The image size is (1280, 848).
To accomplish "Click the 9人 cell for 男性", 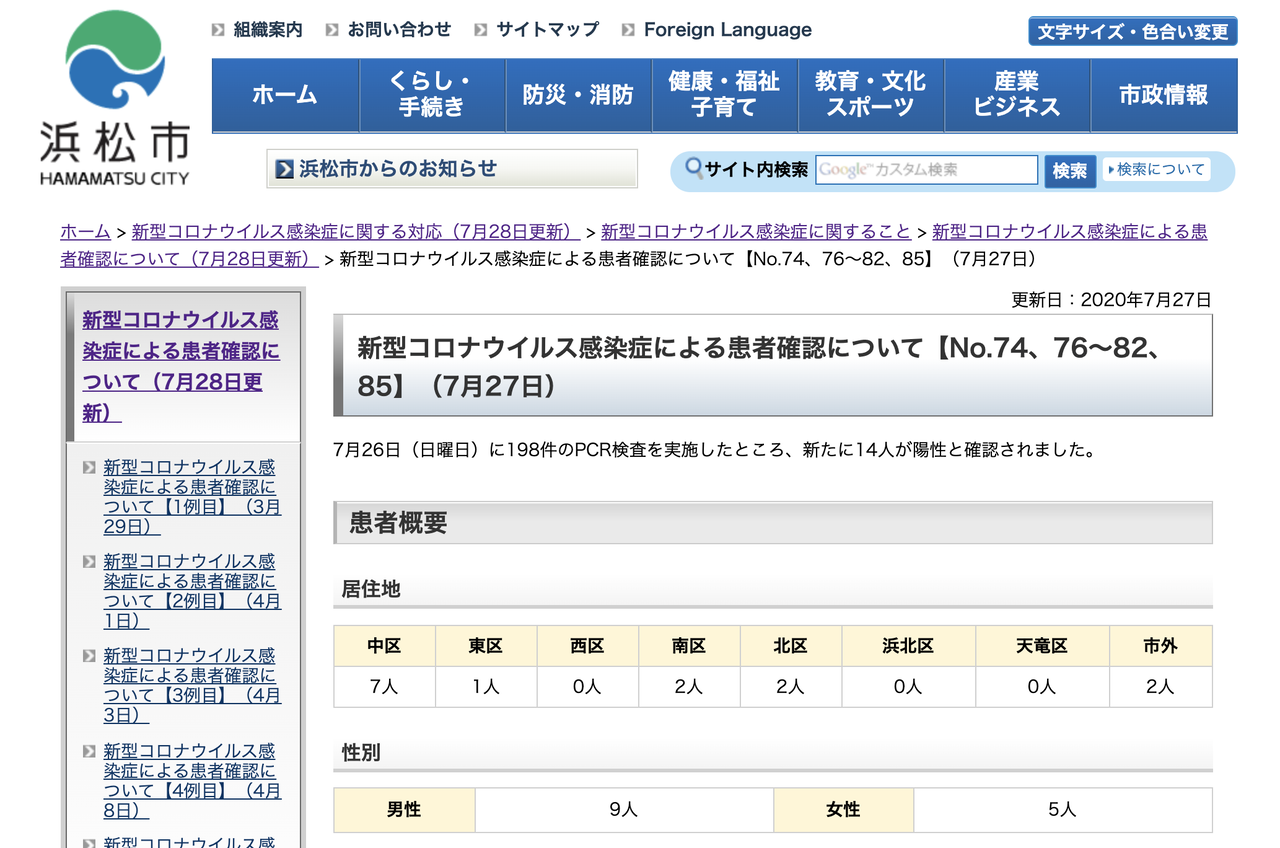I will 624,810.
